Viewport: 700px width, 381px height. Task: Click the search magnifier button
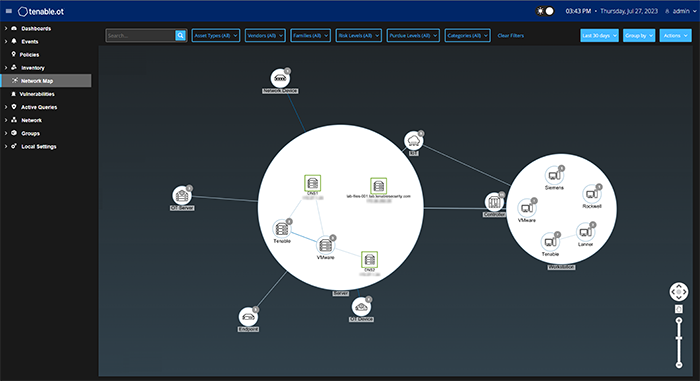pos(180,35)
